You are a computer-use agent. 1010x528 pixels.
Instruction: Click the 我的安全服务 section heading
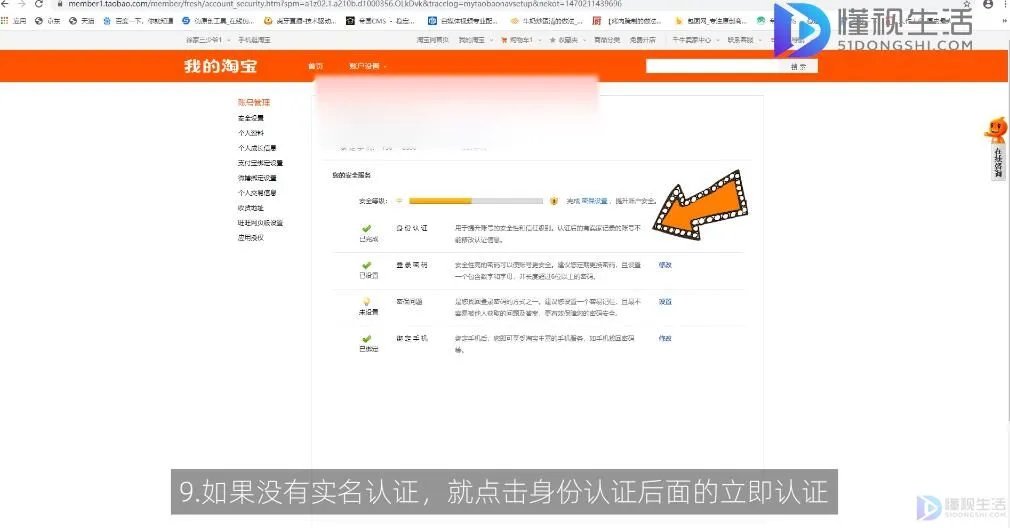click(x=351, y=175)
